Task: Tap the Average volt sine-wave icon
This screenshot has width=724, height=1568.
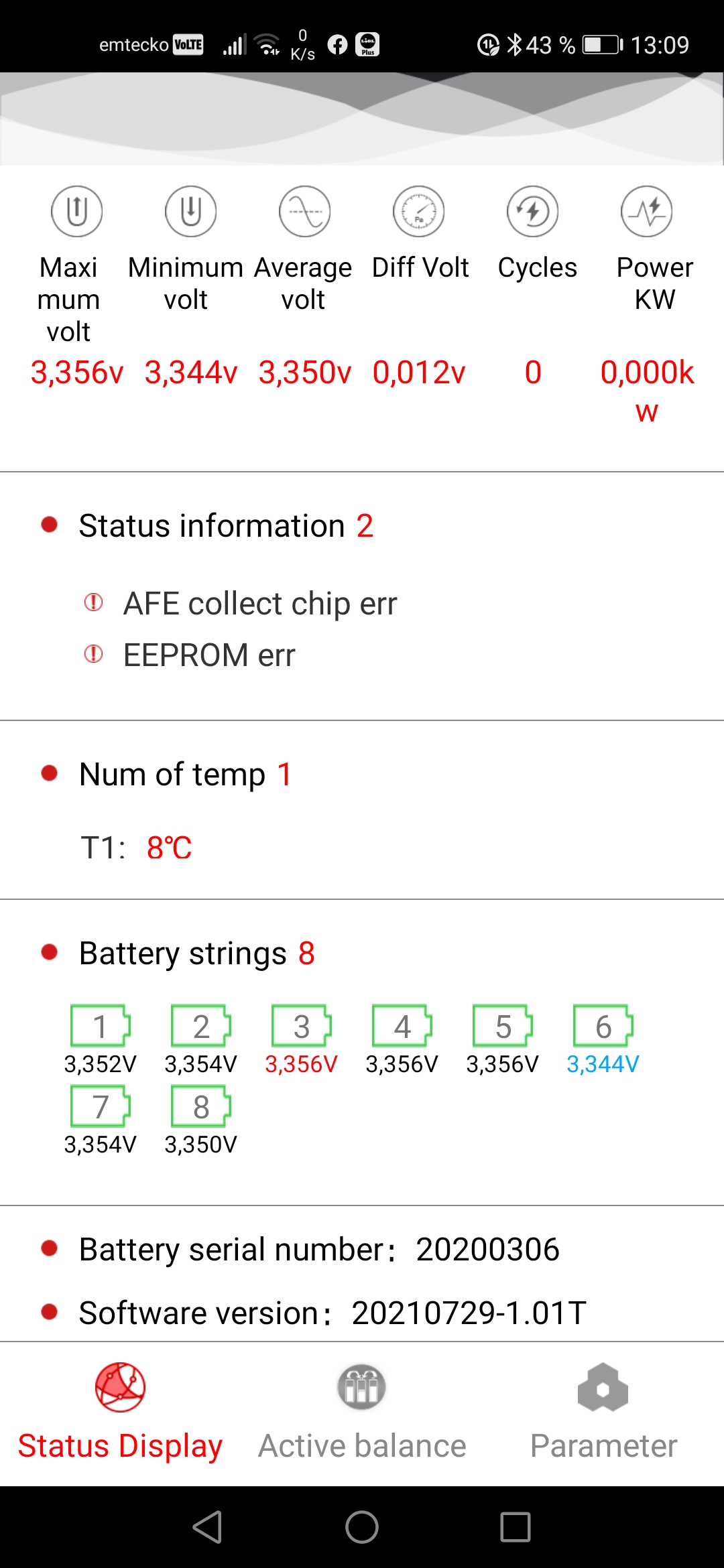Action: 305,211
